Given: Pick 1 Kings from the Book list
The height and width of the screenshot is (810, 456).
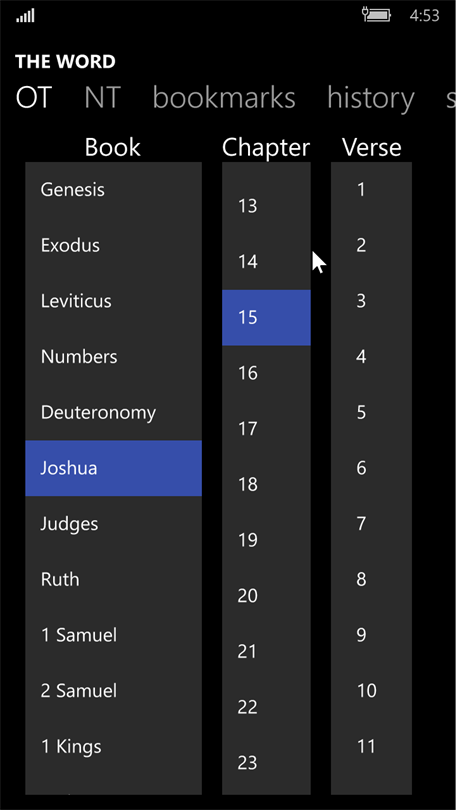Looking at the screenshot, I should (x=114, y=747).
